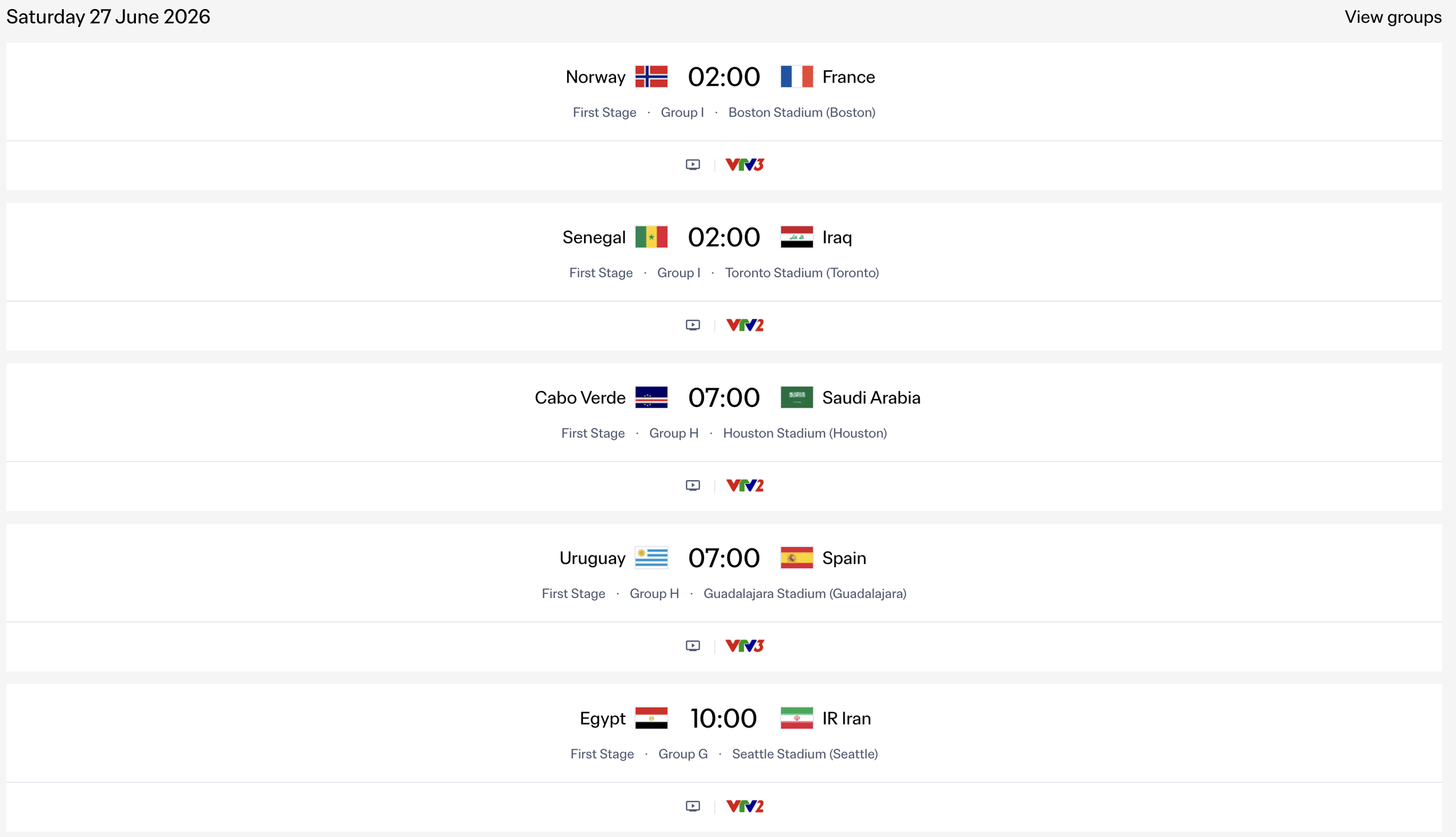The width and height of the screenshot is (1456, 837).
Task: Click Guadalajara Stadium venue link
Action: [x=805, y=593]
